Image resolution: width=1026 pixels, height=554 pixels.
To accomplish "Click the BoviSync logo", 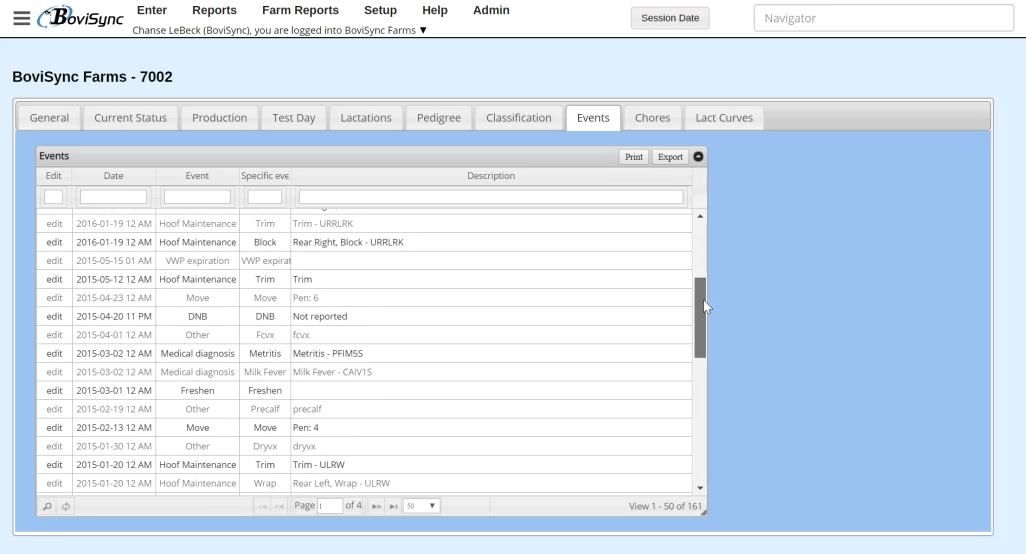I will (80, 18).
